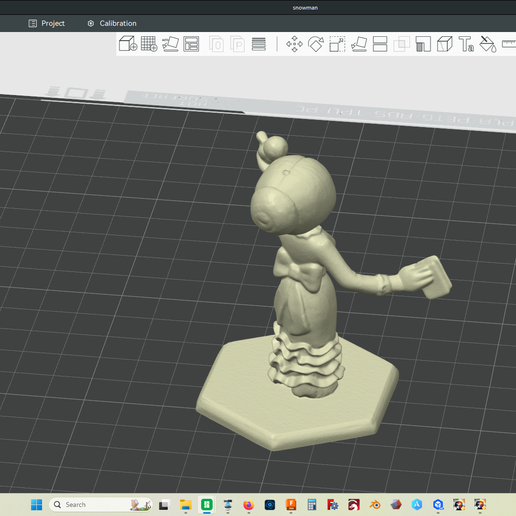Arrange all objects with the arrange icon
This screenshot has height=516, width=516.
click(x=191, y=44)
